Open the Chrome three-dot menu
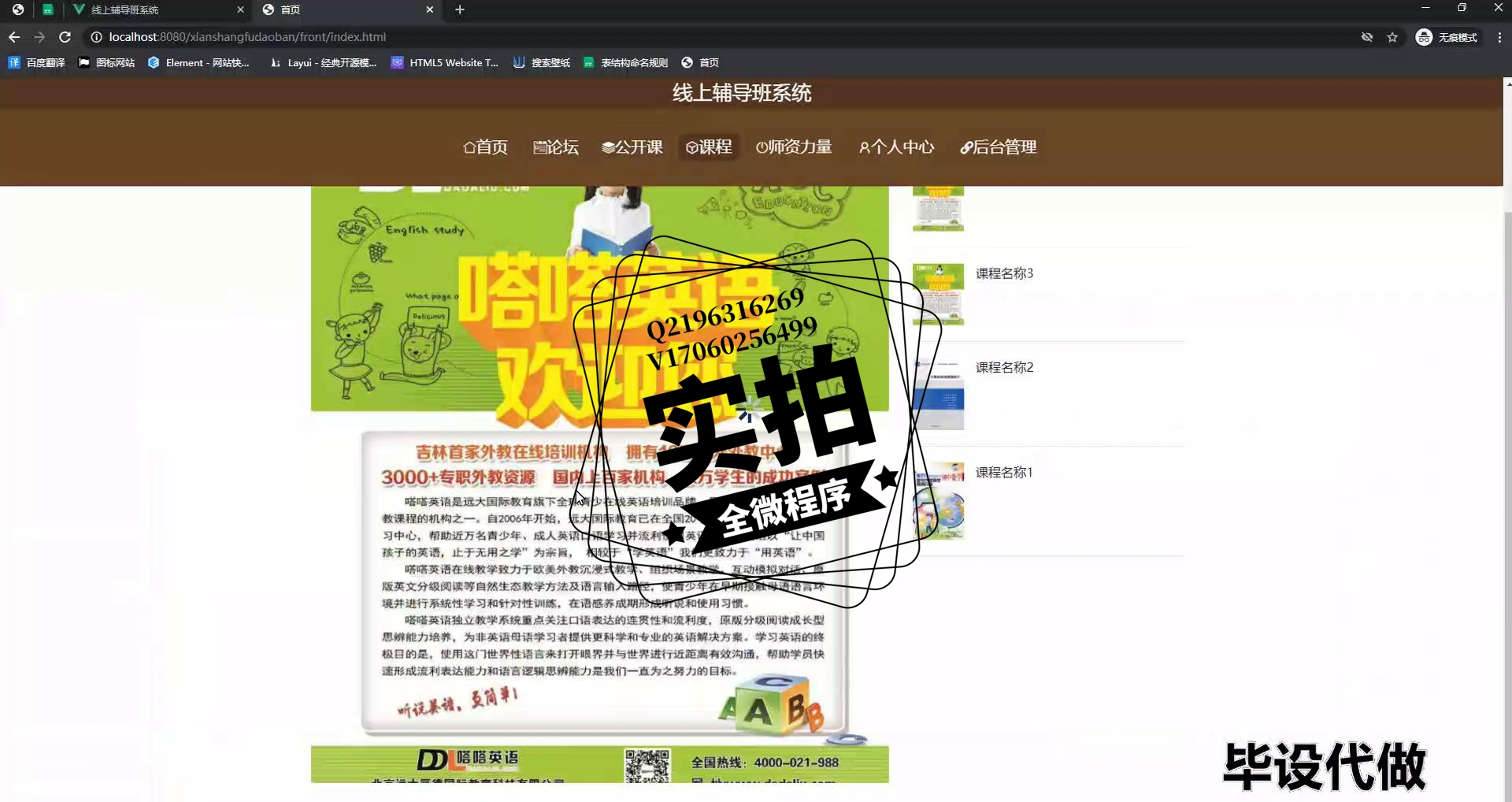Screen dimensions: 1512x802 [x=1499, y=37]
